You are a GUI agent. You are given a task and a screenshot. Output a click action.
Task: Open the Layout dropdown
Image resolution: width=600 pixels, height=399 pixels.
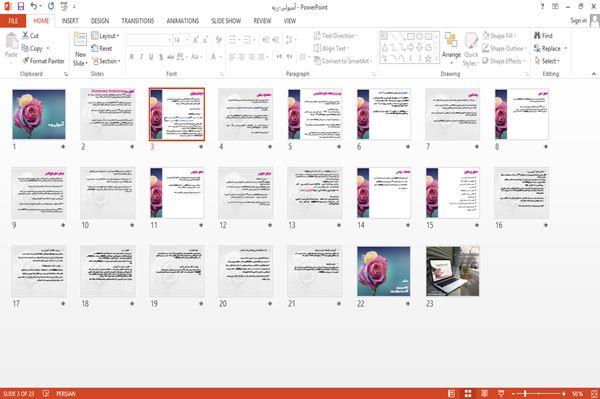(105, 36)
